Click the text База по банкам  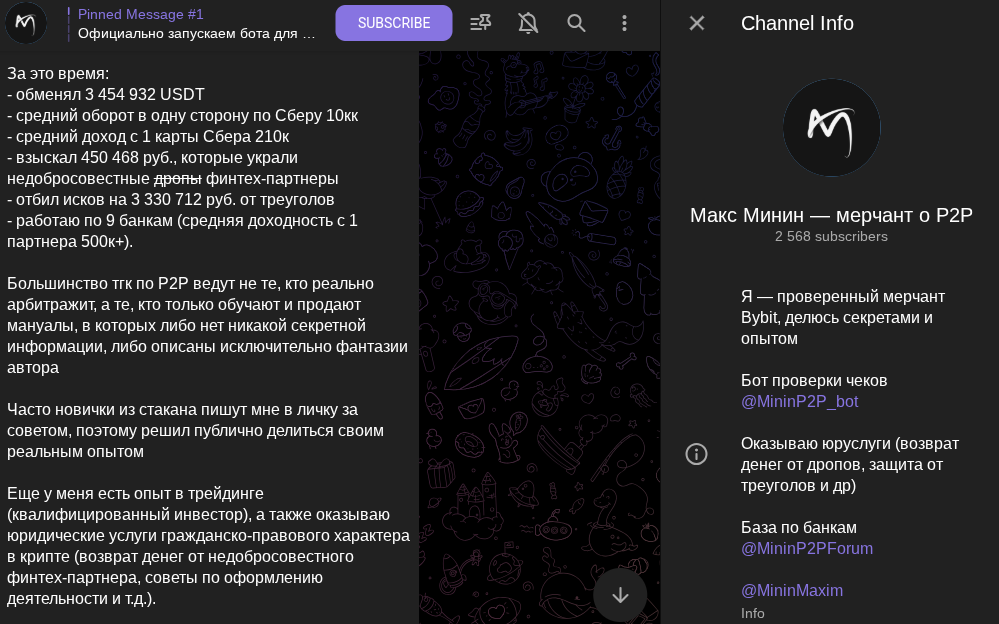pyautogui.click(x=798, y=528)
